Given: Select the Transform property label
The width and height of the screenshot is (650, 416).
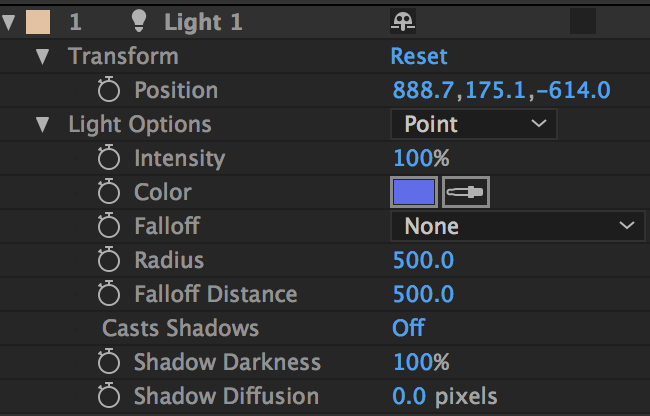Looking at the screenshot, I should click(124, 56).
